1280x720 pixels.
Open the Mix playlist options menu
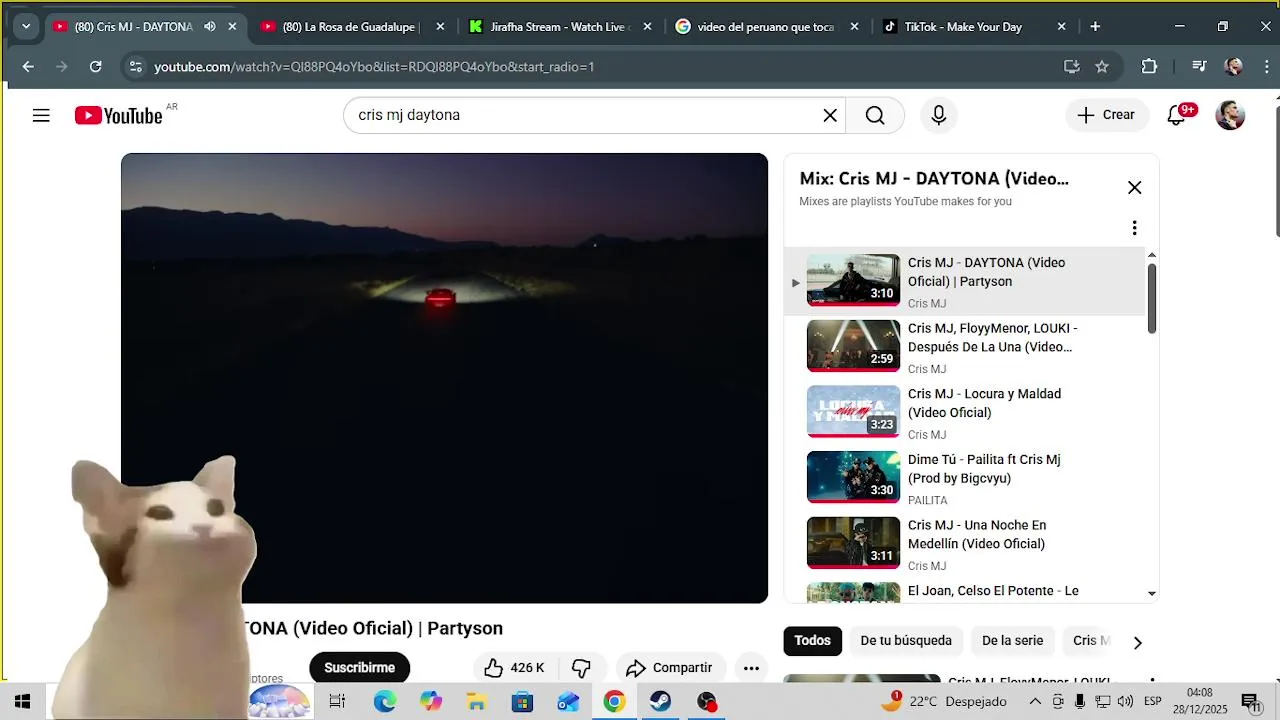tap(1134, 228)
